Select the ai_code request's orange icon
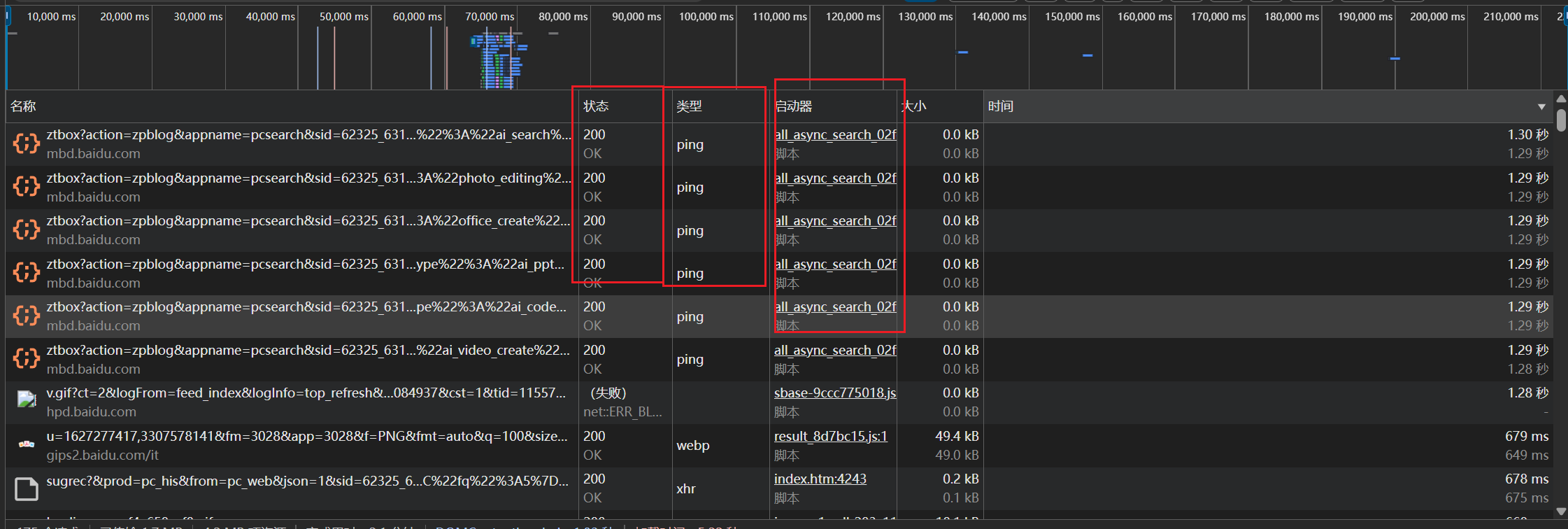The image size is (1568, 529). [27, 316]
